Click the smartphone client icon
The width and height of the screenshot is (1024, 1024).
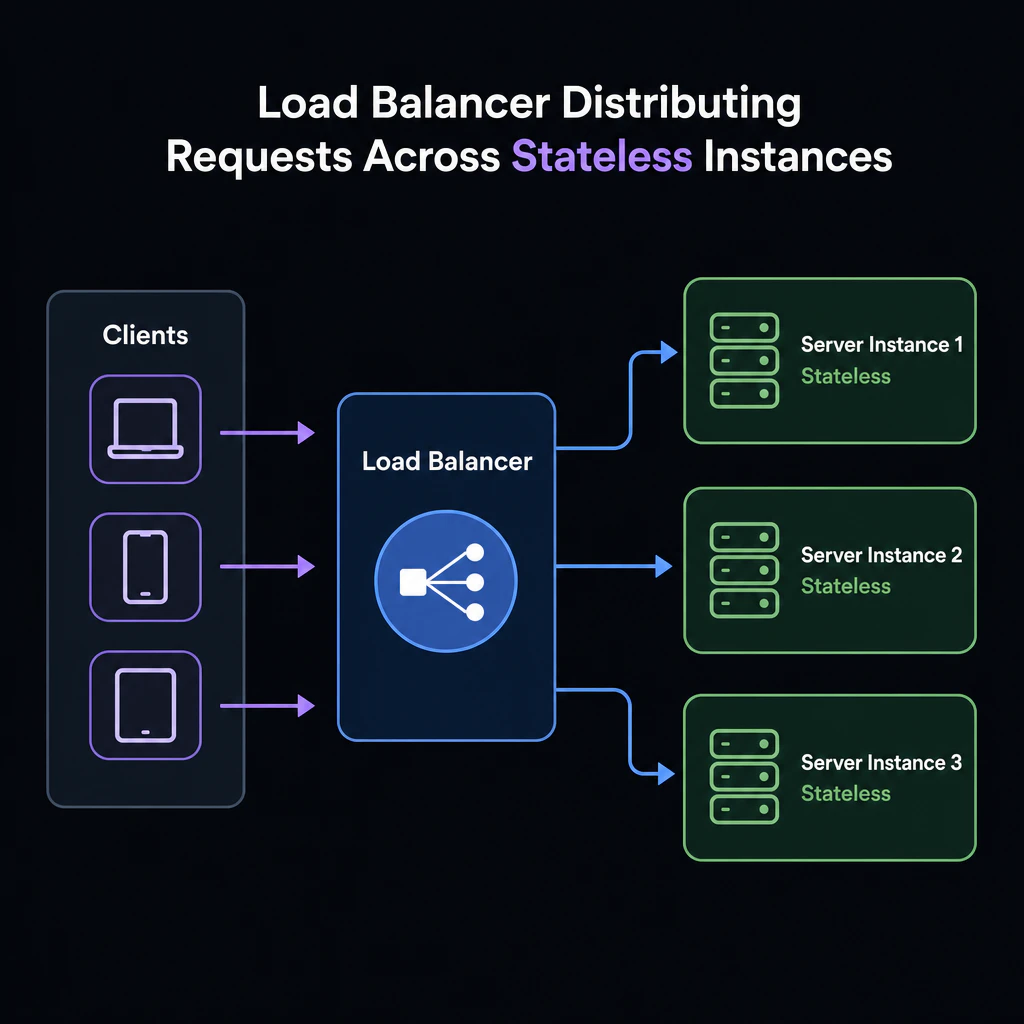[146, 567]
